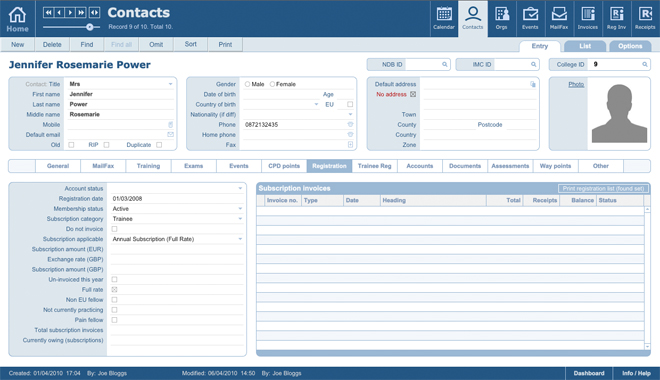Viewport: 660px width, 380px height.
Task: Click the IMC ID search magnifier
Action: tap(533, 64)
